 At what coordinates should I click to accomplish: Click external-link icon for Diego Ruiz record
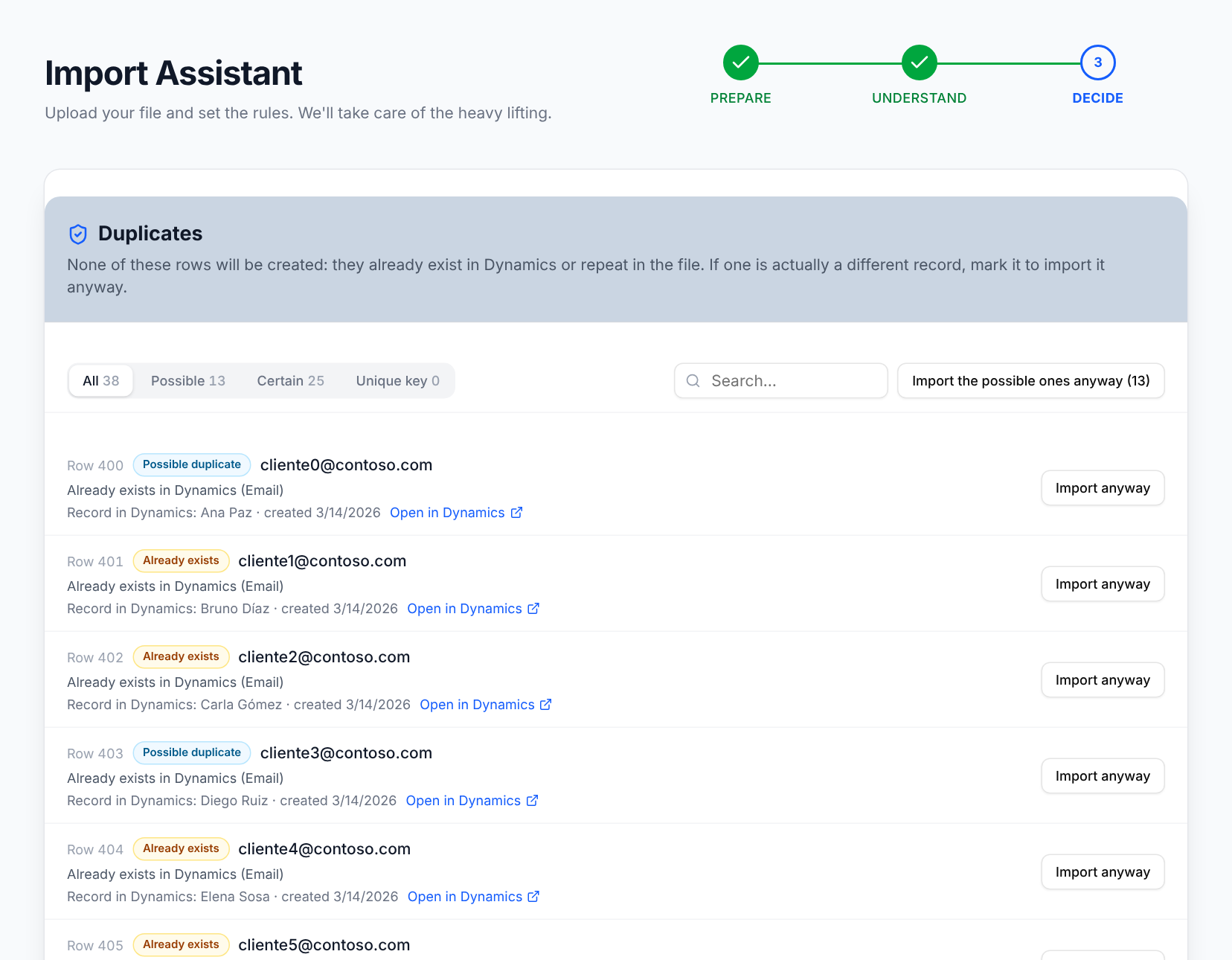(532, 801)
